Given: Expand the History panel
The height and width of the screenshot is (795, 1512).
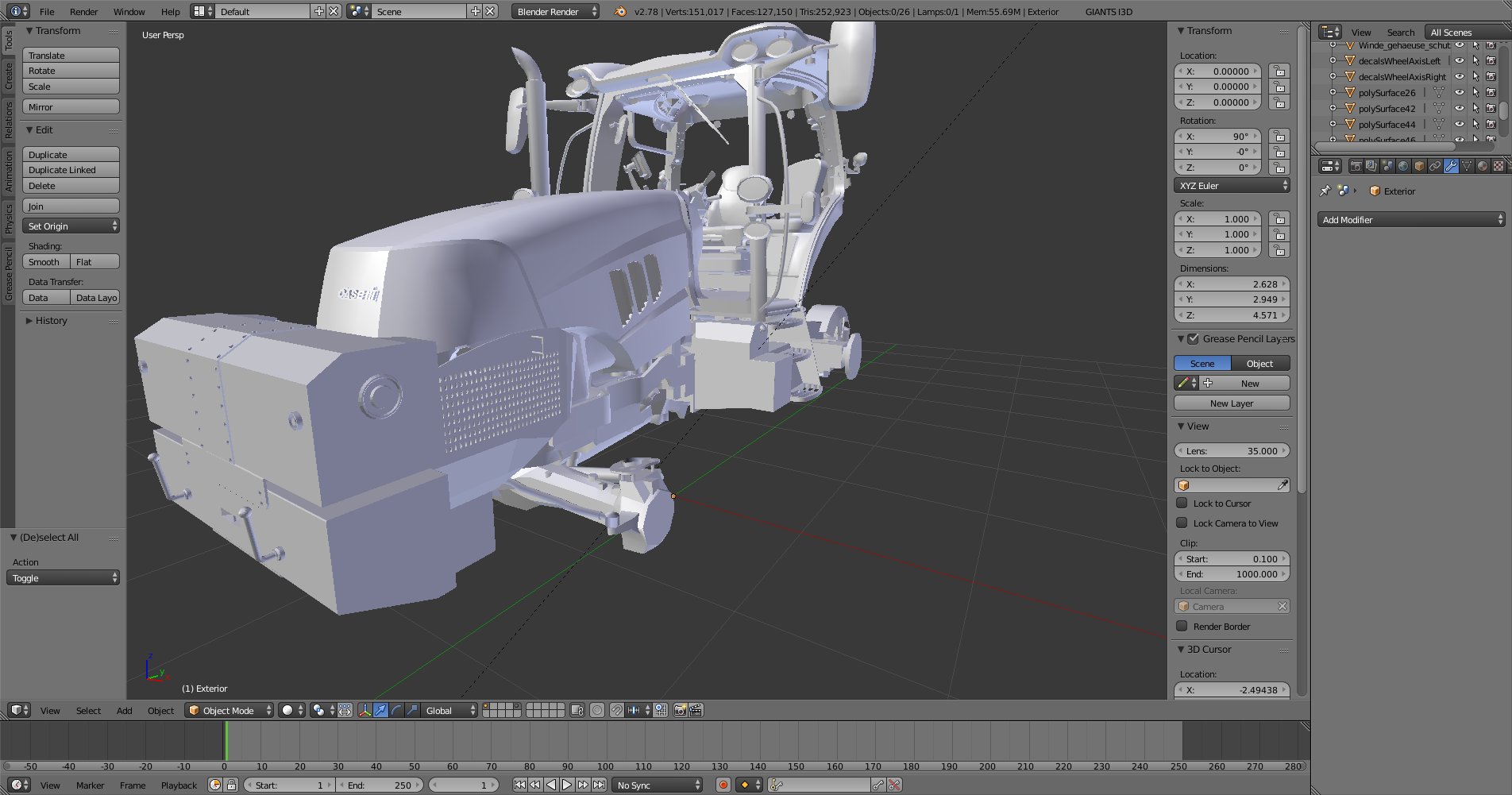Looking at the screenshot, I should point(51,321).
